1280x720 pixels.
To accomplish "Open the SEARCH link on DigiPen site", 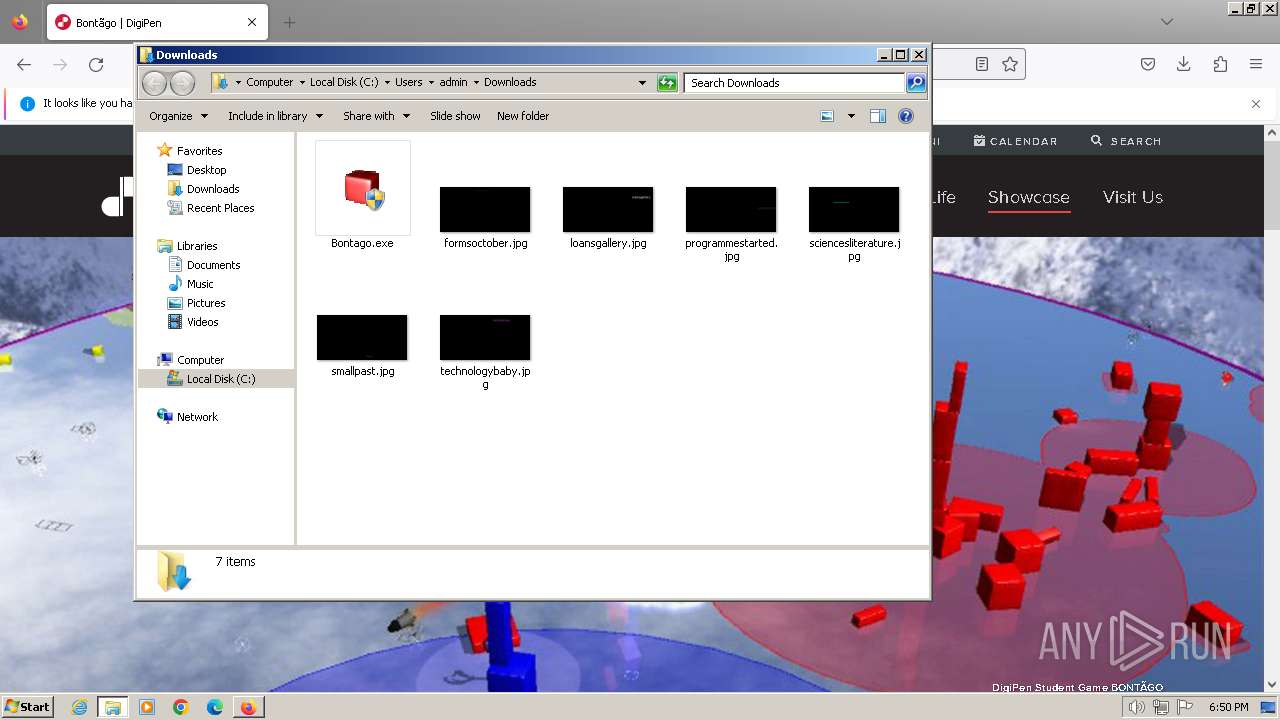I will coord(1126,141).
